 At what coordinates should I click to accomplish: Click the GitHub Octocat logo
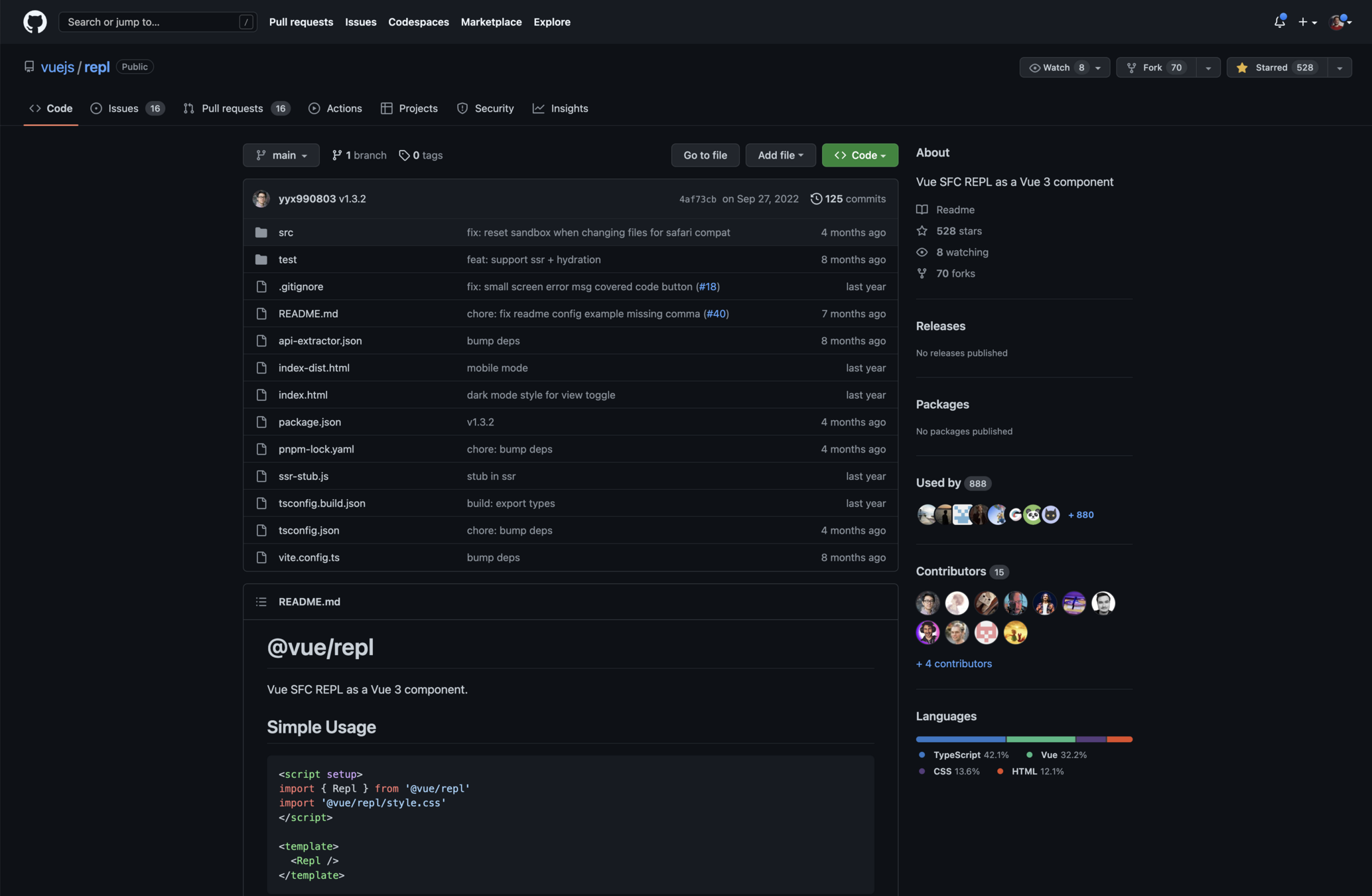click(35, 22)
